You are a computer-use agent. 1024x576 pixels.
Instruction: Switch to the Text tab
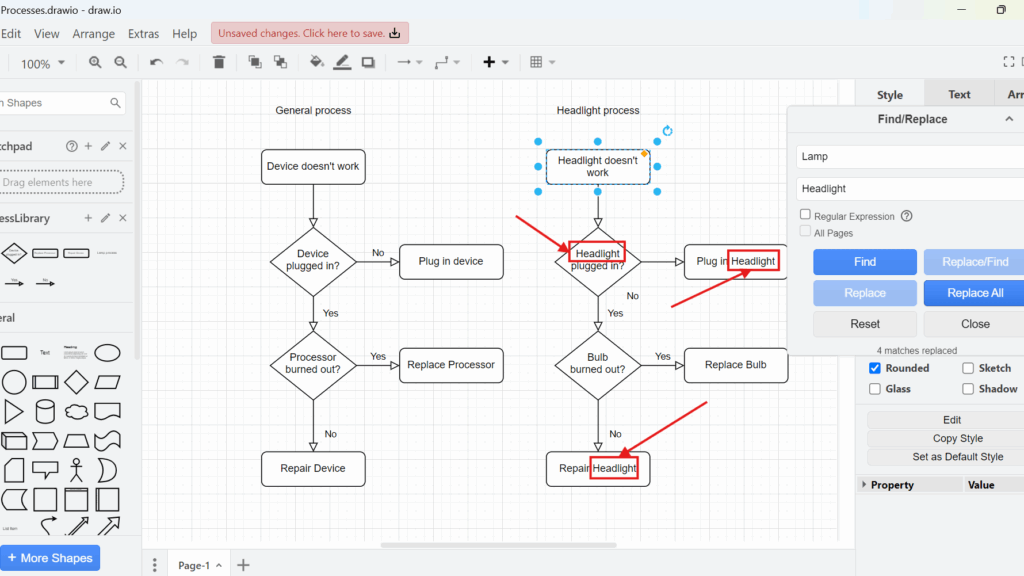click(959, 93)
